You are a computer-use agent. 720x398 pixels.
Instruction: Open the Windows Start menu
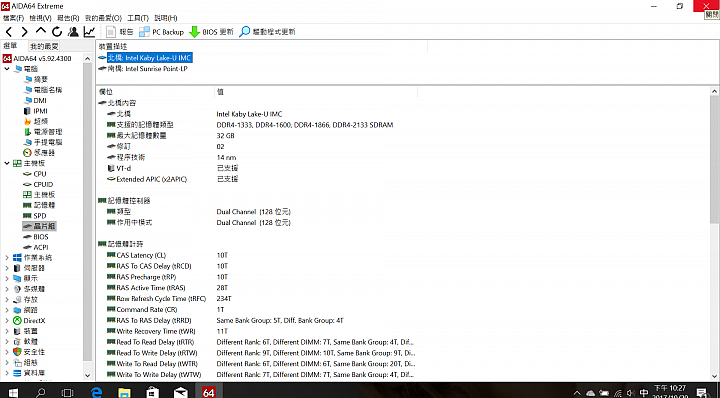point(12,392)
